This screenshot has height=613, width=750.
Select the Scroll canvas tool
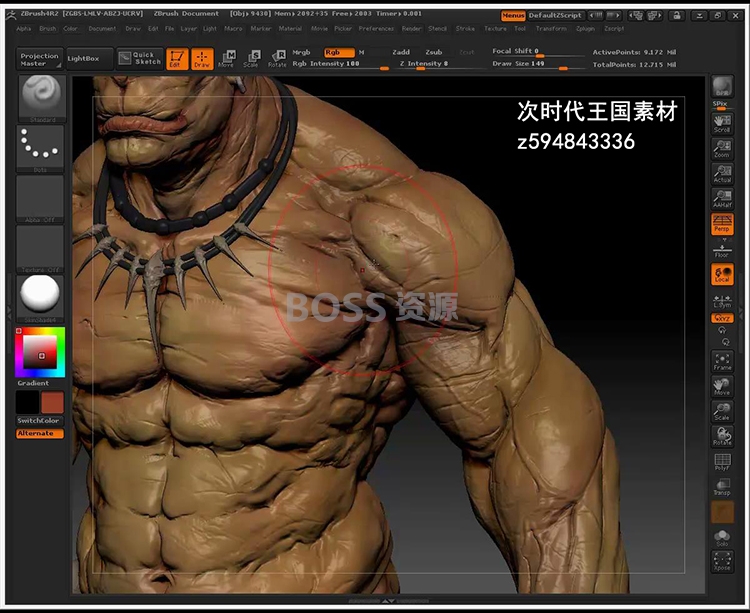click(722, 123)
